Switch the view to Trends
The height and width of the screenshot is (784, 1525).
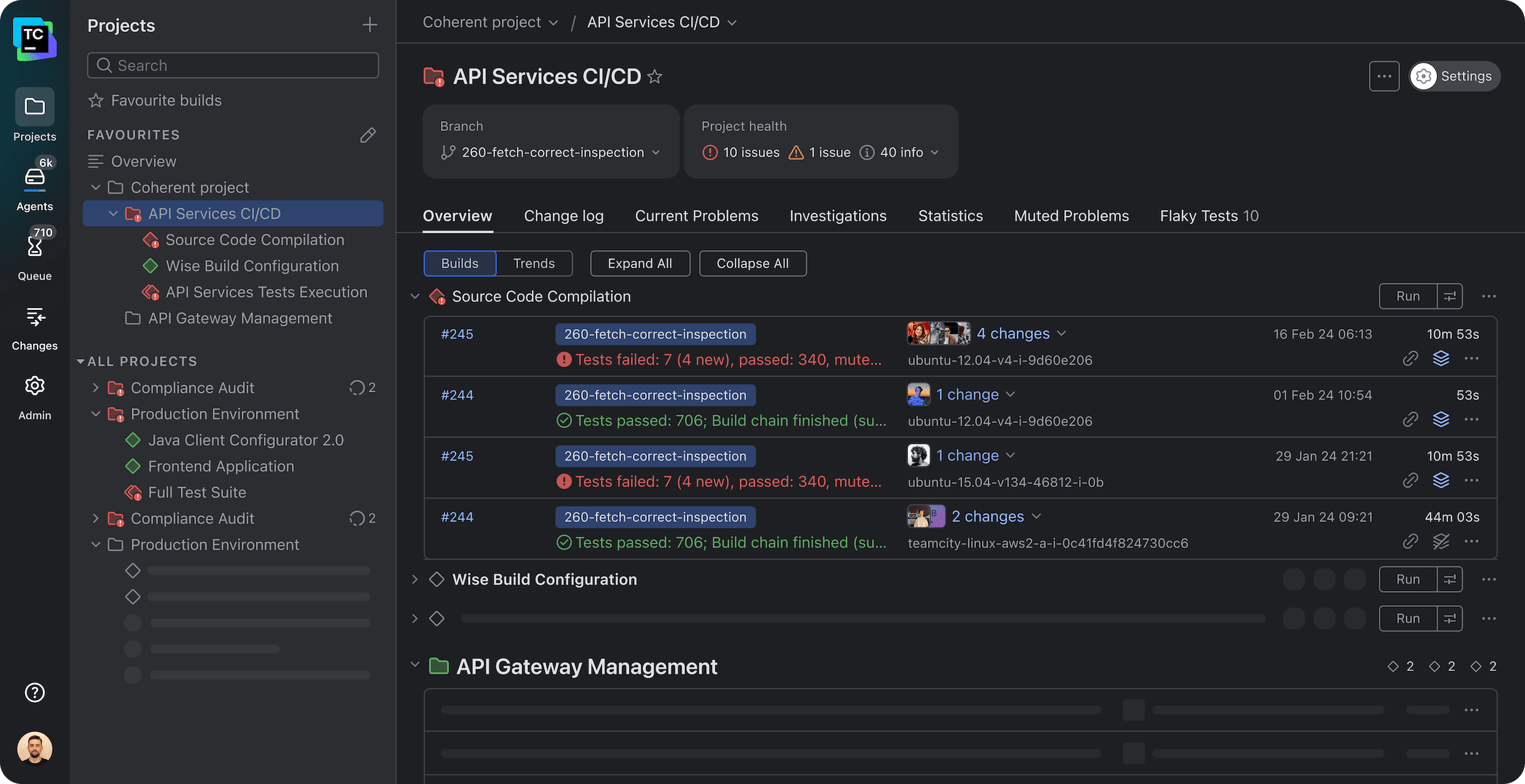(534, 263)
